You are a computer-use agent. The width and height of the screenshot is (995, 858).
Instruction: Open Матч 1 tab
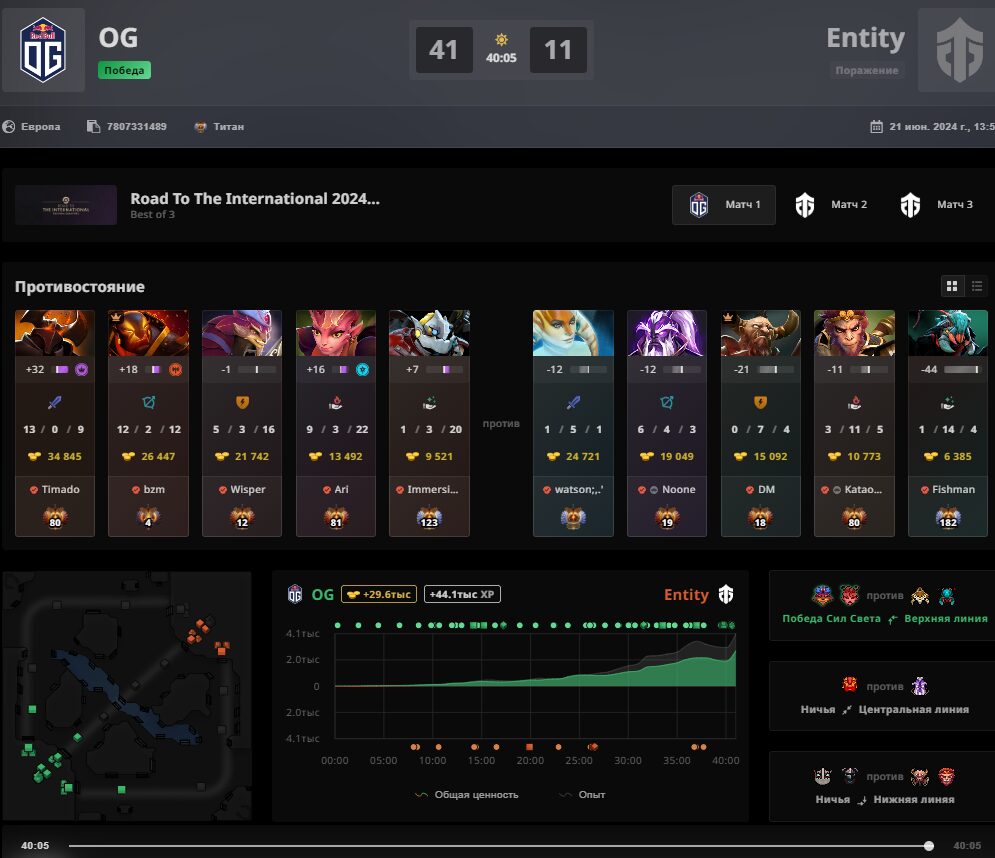click(x=724, y=205)
